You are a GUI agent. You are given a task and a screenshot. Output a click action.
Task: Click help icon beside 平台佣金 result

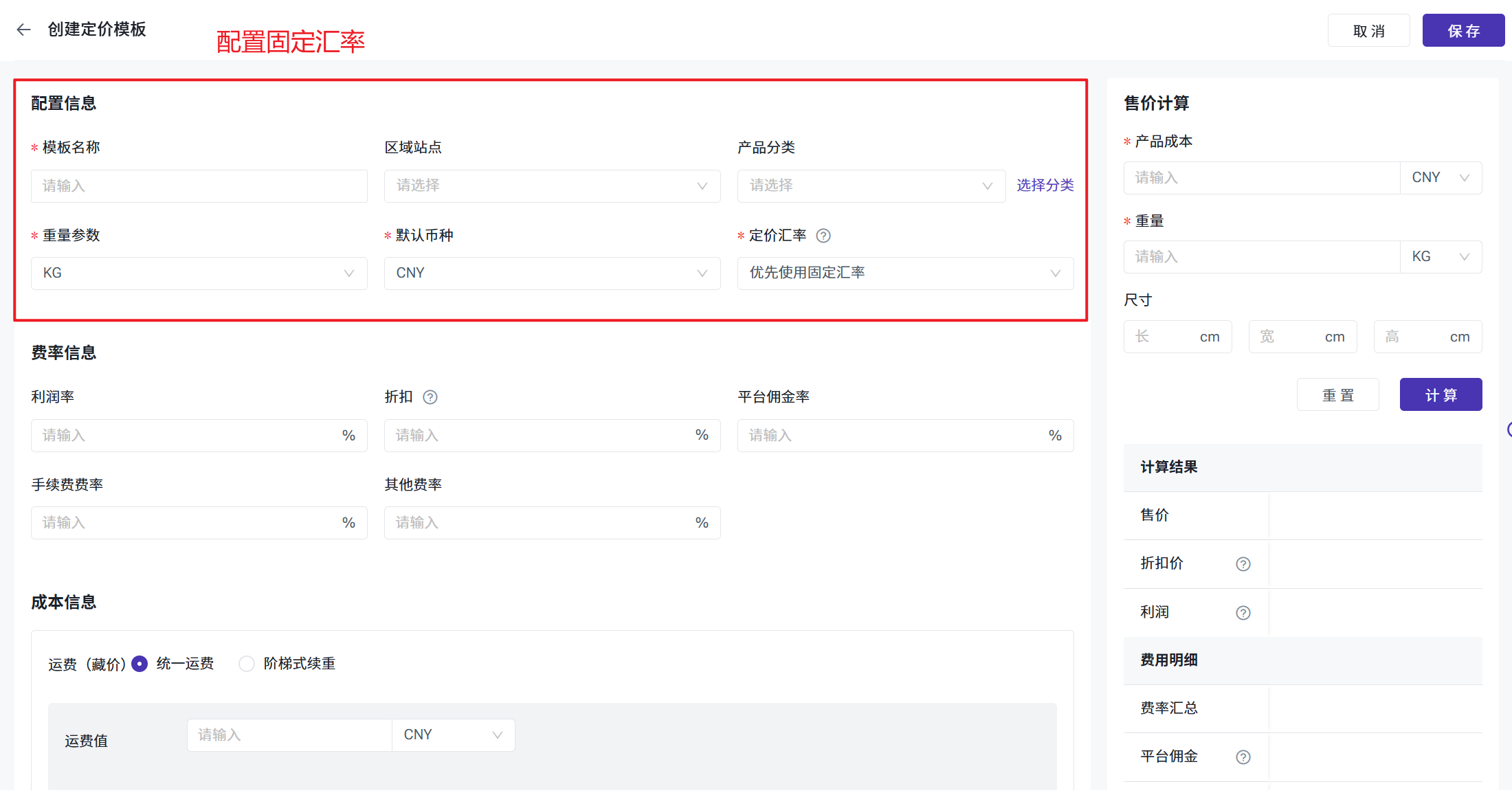(x=1243, y=757)
